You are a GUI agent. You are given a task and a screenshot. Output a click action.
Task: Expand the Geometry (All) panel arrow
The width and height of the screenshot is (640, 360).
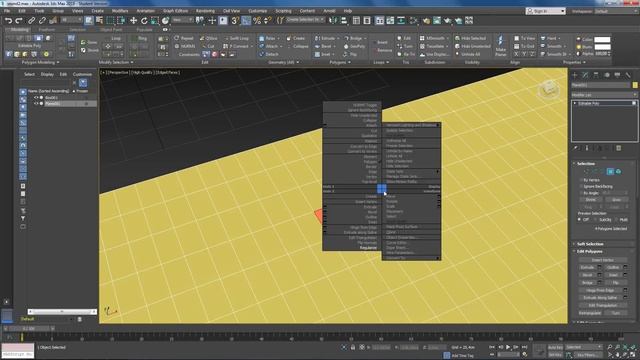(x=298, y=62)
